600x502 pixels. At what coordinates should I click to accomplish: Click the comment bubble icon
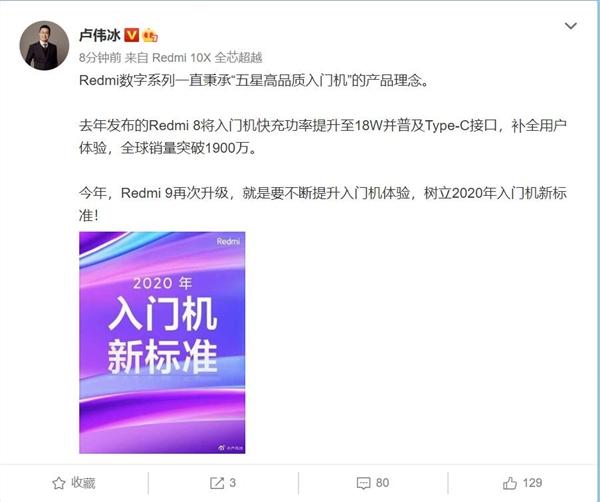pyautogui.click(x=363, y=483)
